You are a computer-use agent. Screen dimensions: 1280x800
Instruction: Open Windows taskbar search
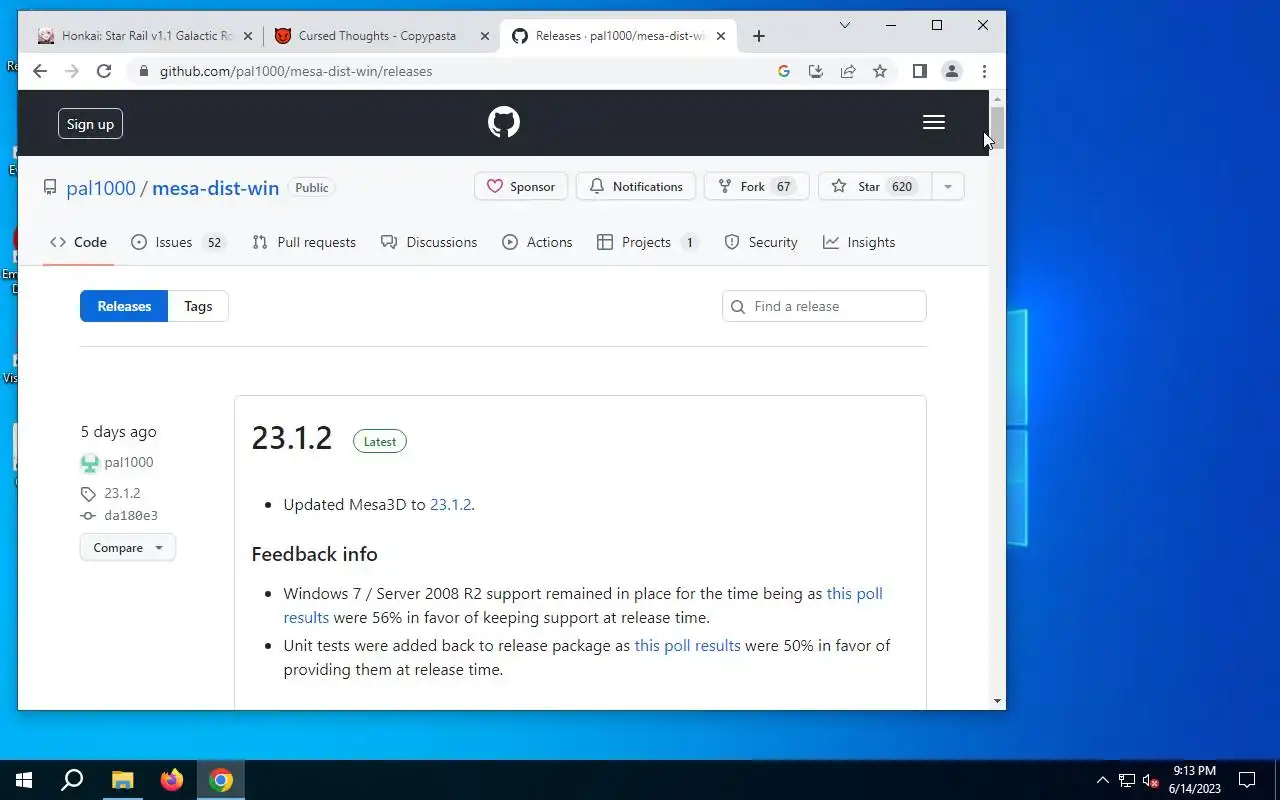coord(72,780)
